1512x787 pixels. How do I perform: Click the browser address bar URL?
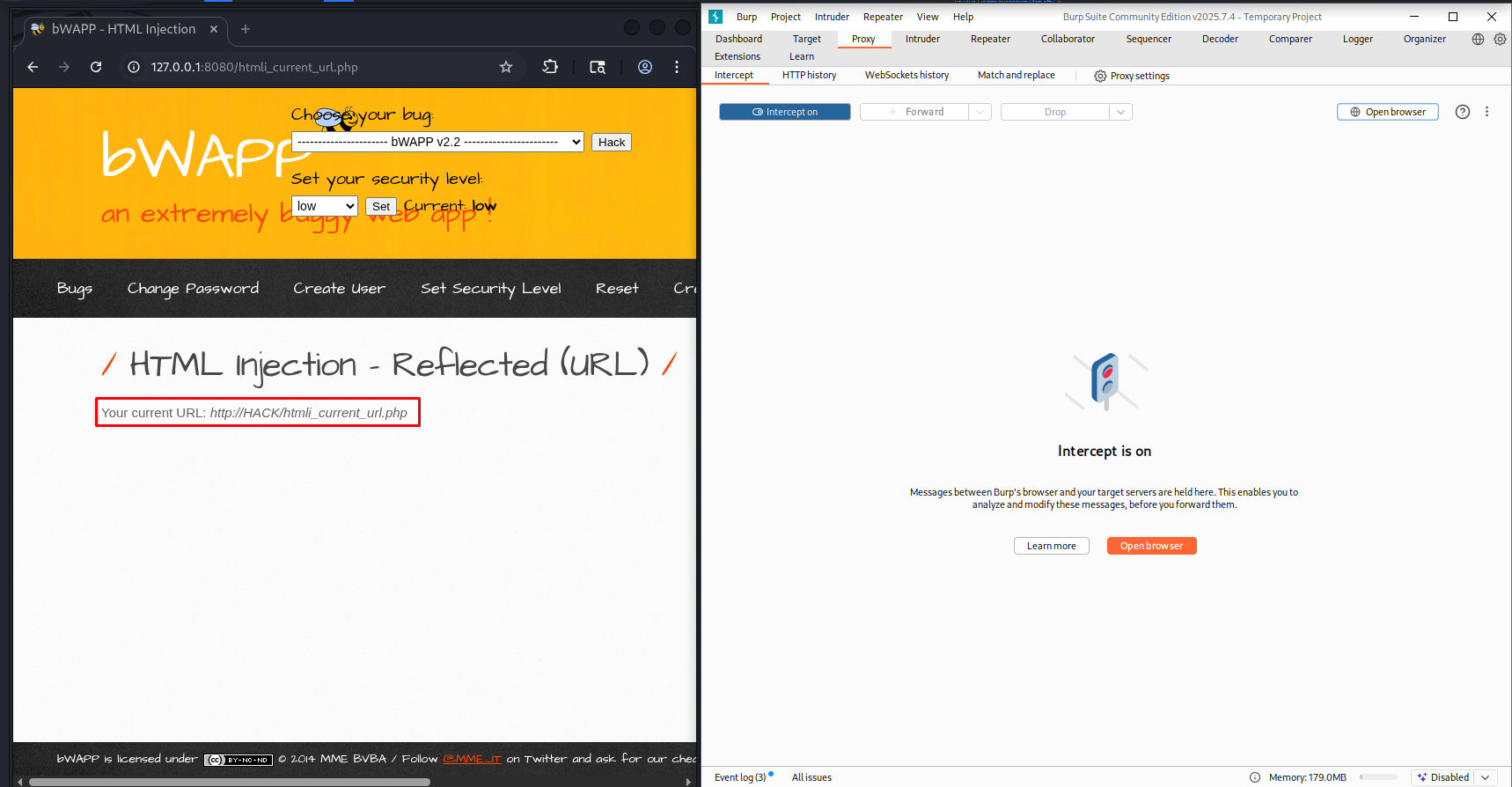(254, 67)
